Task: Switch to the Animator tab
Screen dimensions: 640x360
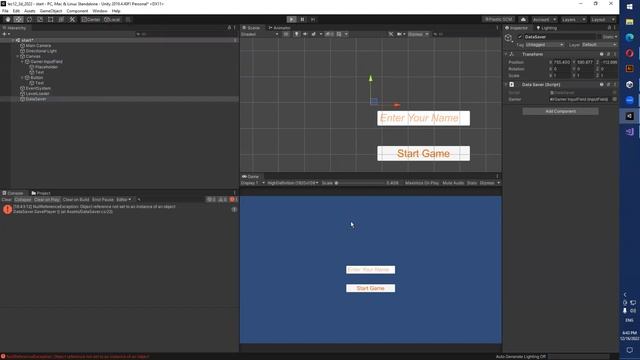Action: click(x=279, y=28)
